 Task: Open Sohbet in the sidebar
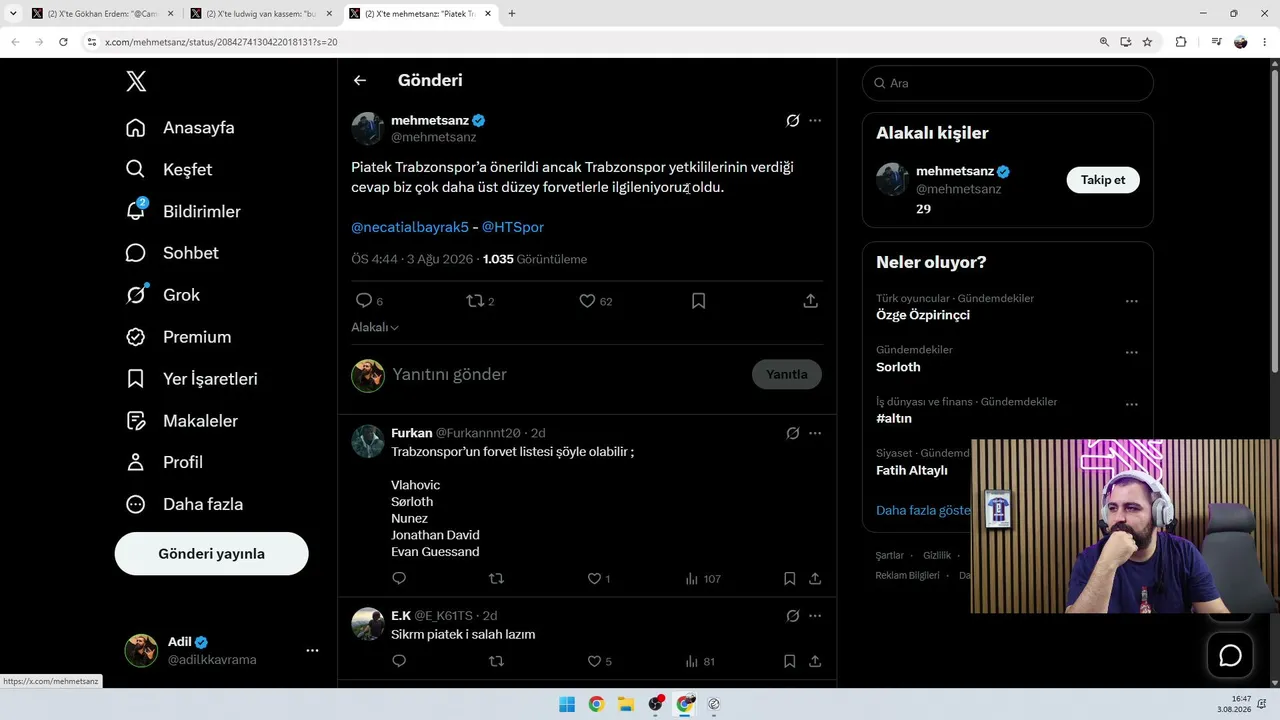coord(172,253)
